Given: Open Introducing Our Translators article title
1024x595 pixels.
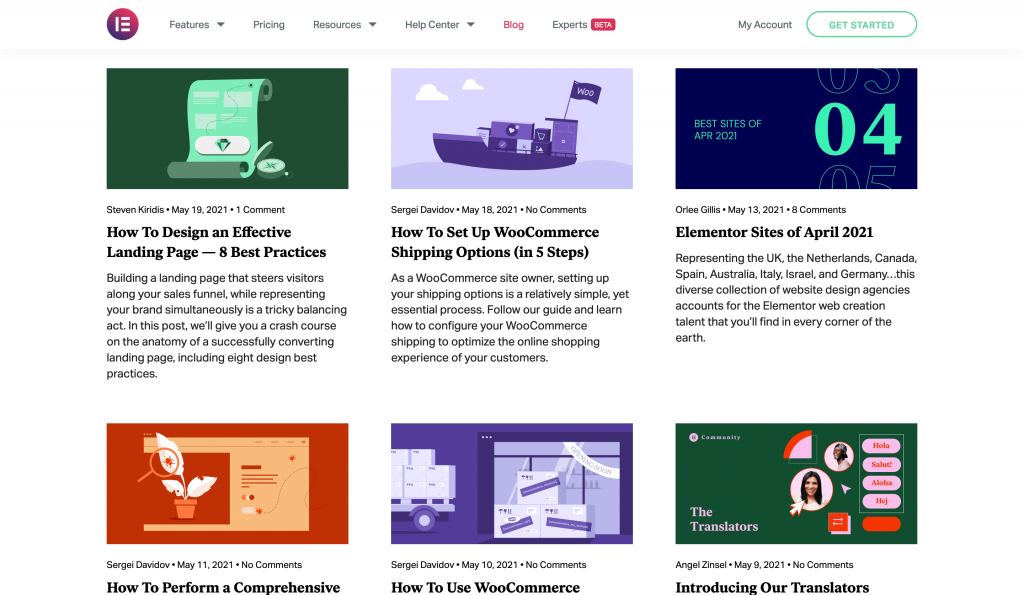Looking at the screenshot, I should coord(771,587).
